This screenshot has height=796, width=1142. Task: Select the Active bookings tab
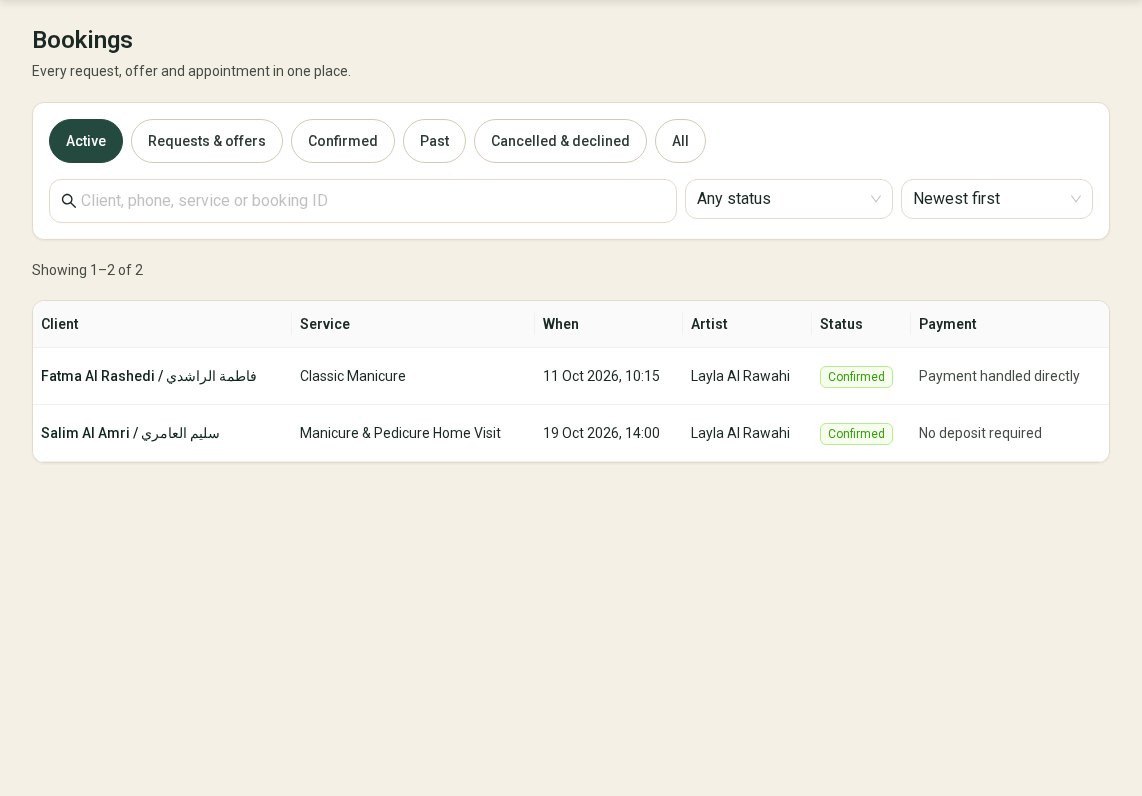86,141
